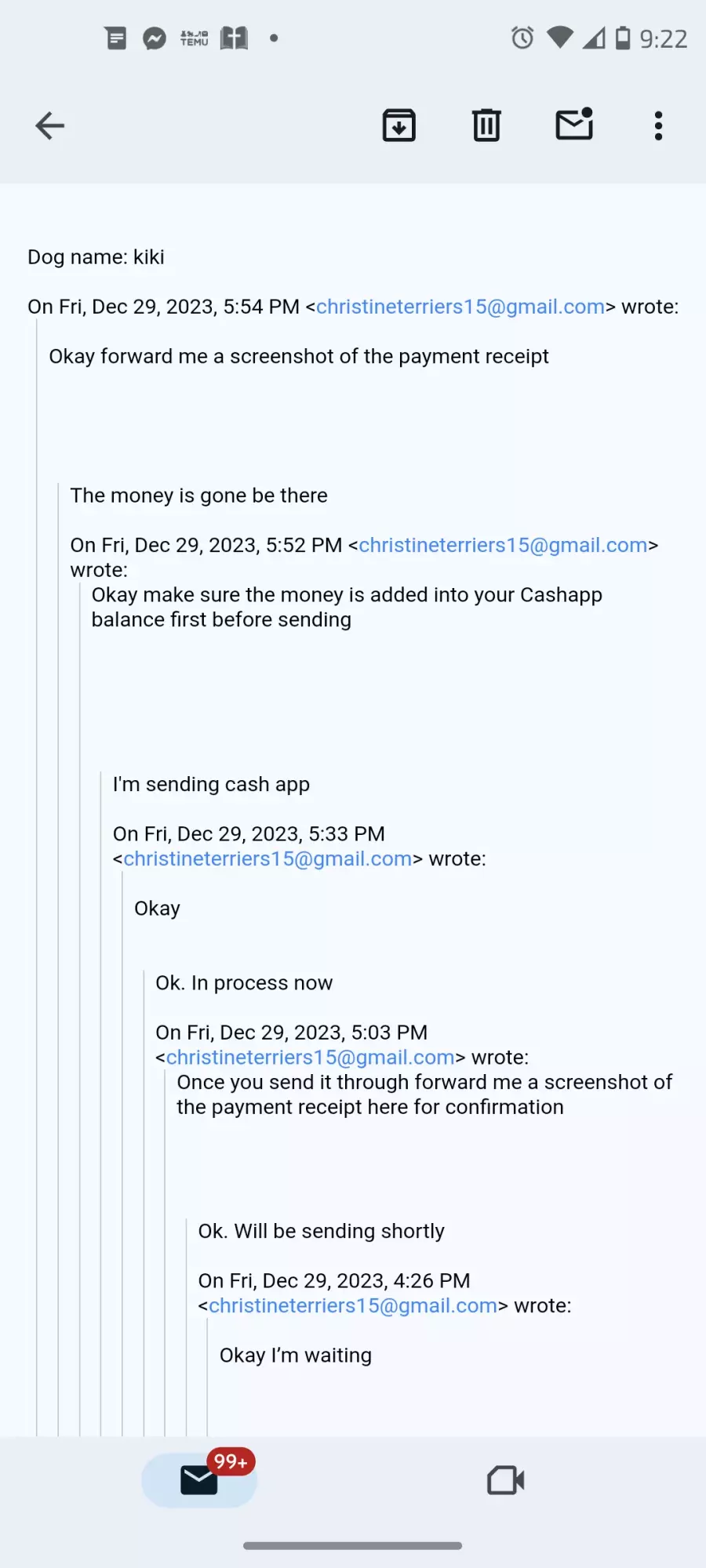Open the three-dot overflow menu

(x=658, y=125)
